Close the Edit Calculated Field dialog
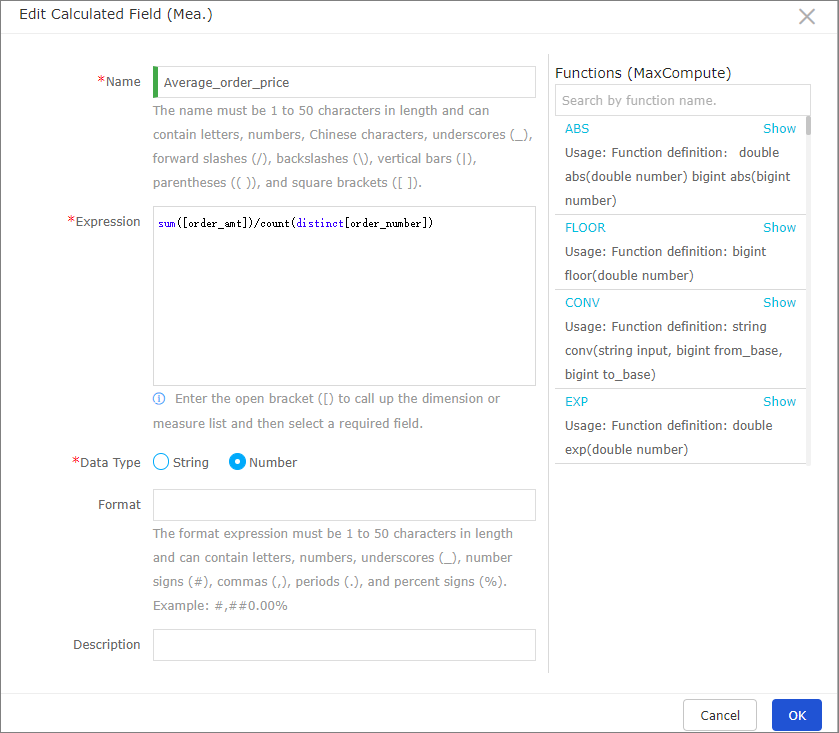Screen dimensions: 839x733 coord(806,17)
